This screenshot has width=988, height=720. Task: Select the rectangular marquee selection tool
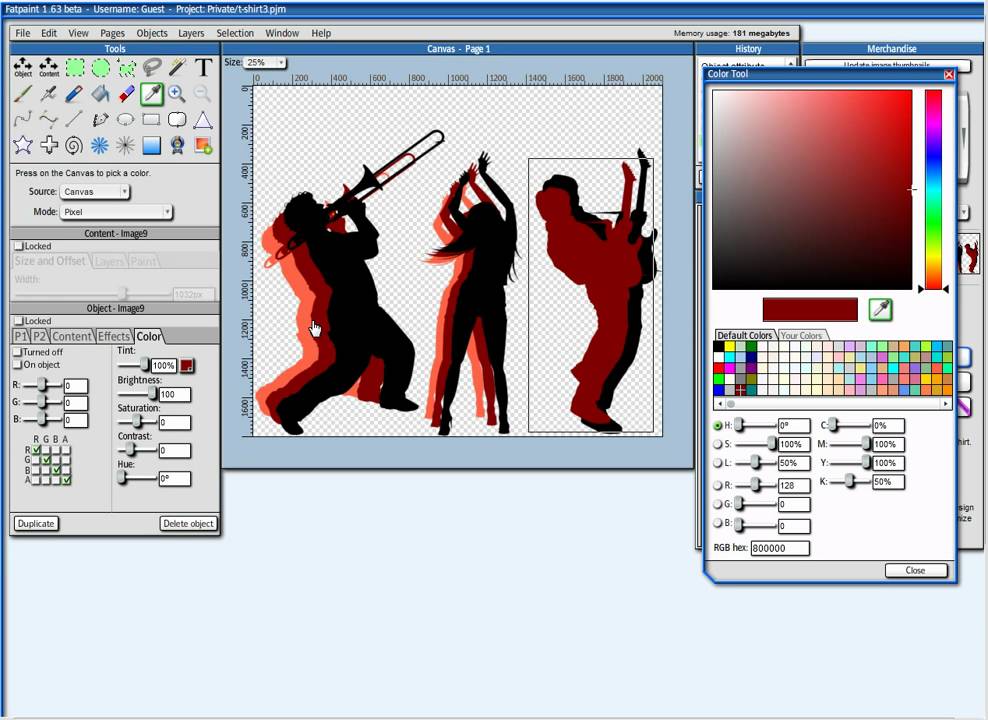pyautogui.click(x=75, y=68)
